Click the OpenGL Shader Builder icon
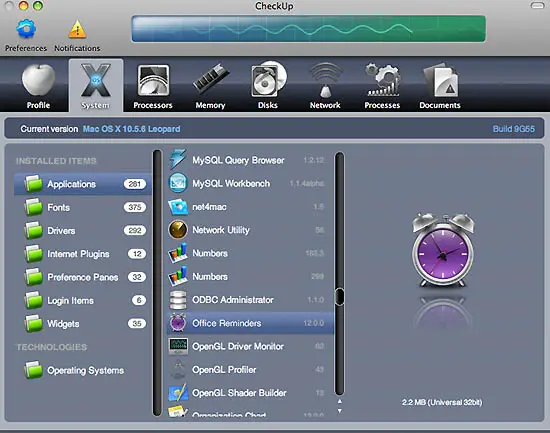Screen dimensions: 550x433 (178, 393)
